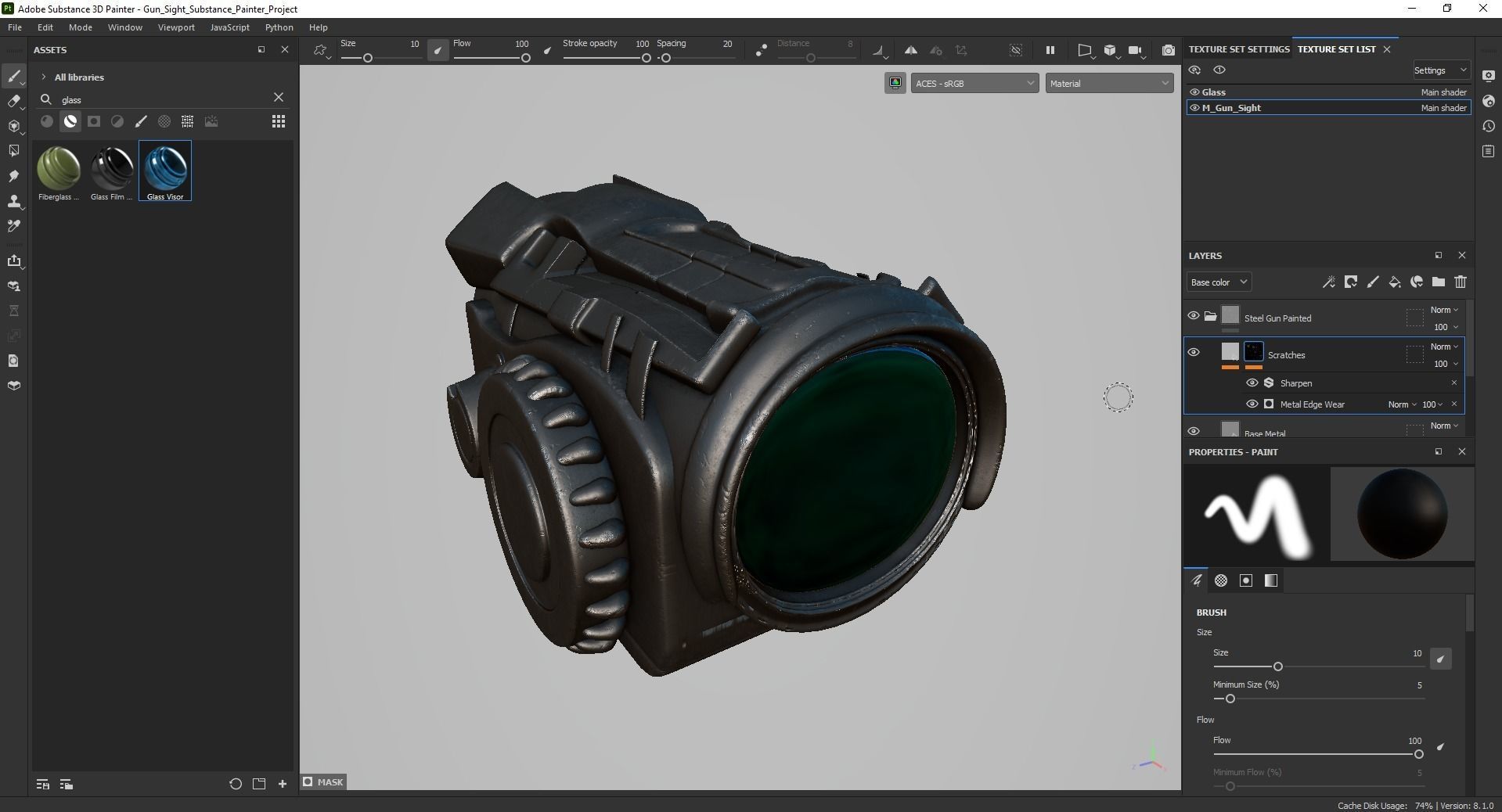Adjust the Brush Size slider in properties
This screenshot has height=812, width=1502.
(x=1318, y=666)
